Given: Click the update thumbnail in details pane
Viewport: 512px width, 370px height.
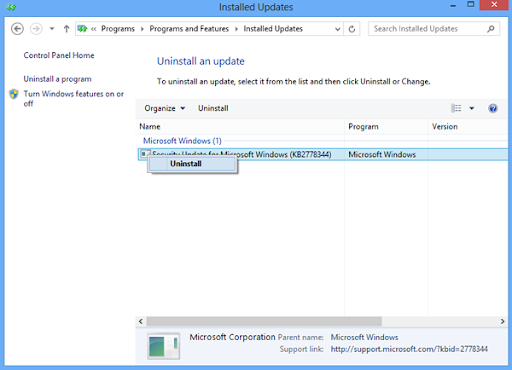Looking at the screenshot, I should 163,346.
